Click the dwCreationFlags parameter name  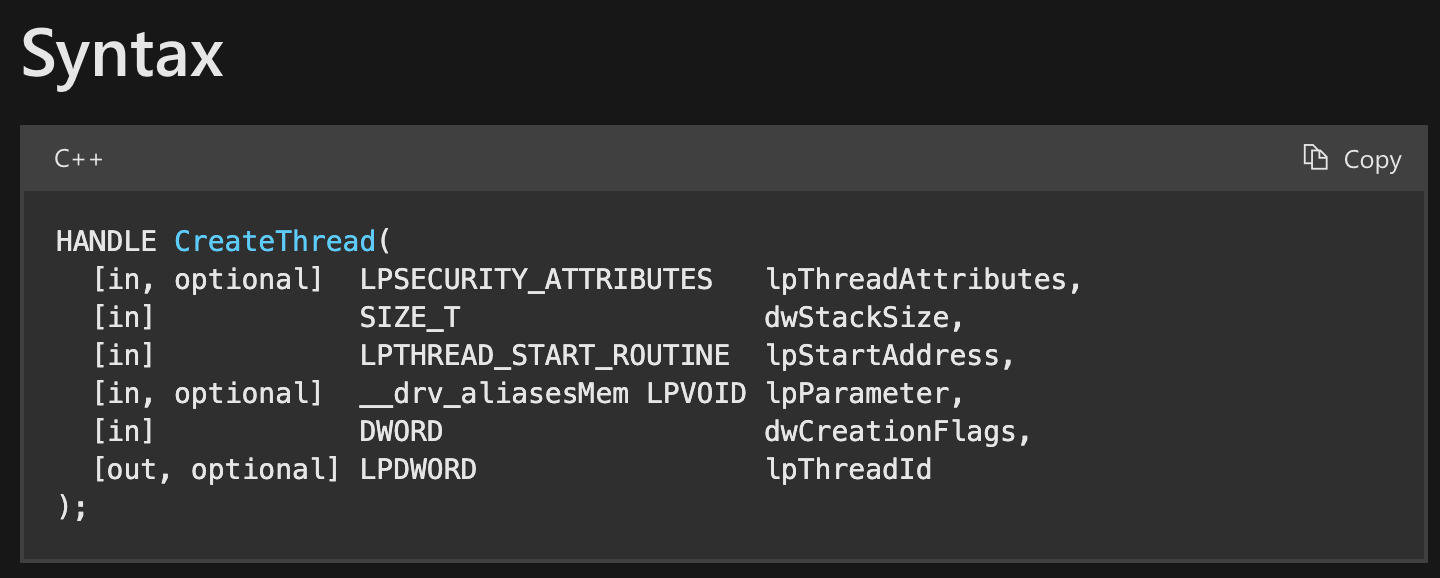coord(890,432)
